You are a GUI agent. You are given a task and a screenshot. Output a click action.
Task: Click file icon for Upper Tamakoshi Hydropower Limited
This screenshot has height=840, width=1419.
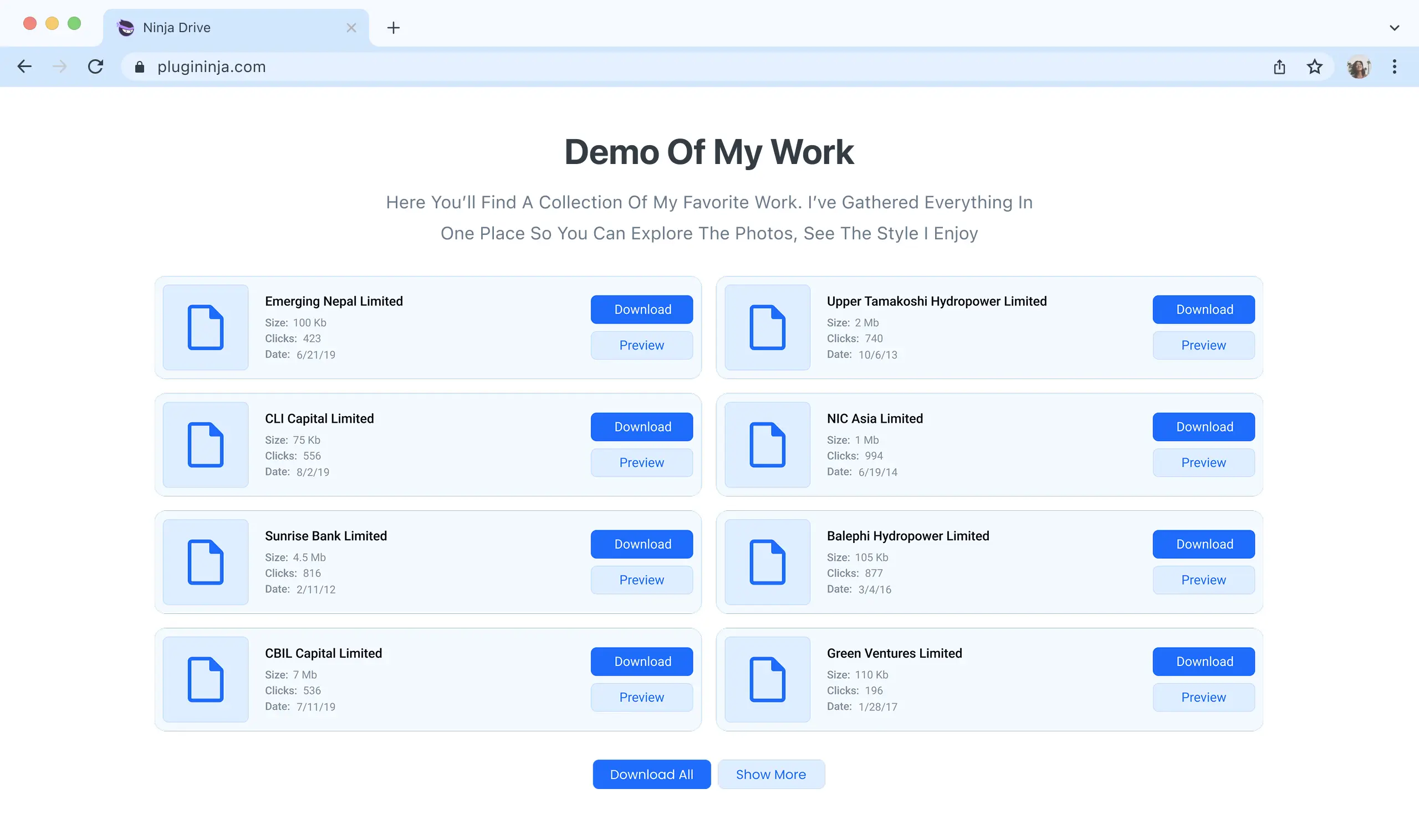(x=767, y=327)
